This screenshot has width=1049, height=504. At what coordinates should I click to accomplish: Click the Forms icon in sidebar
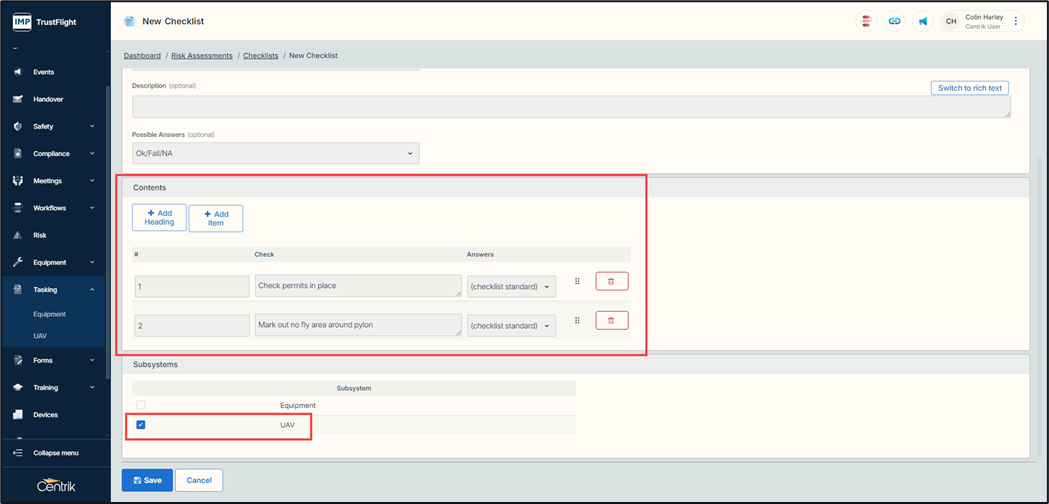click(18, 360)
